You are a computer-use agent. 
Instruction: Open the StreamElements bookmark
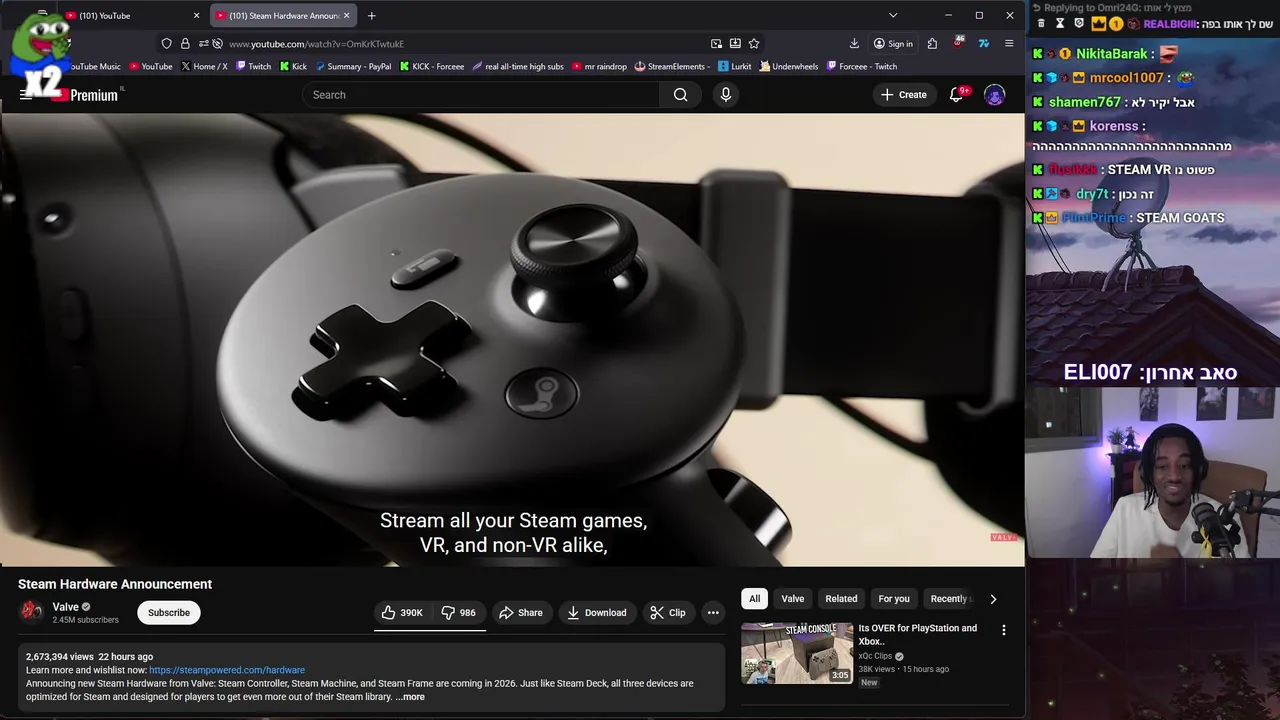672,67
